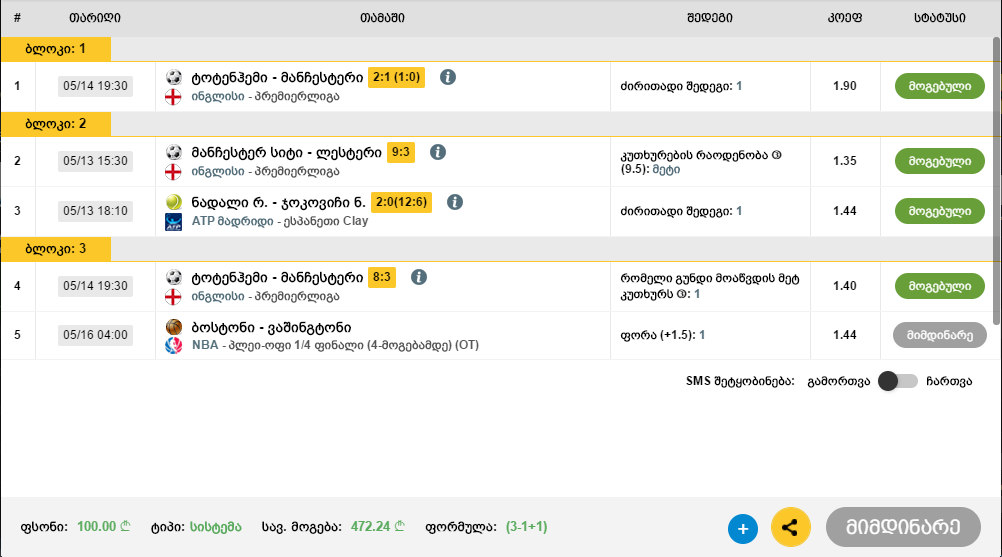
Task: Click football icon in row 4
Action: point(174,277)
